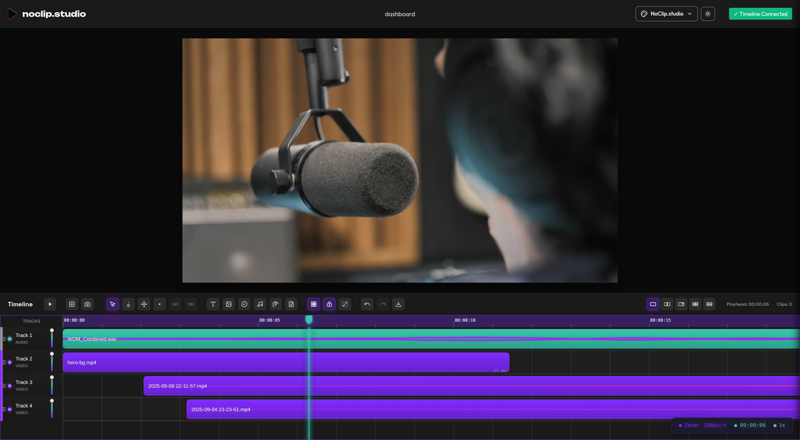This screenshot has width=800, height=440.
Task: Click the video preview frame
Action: [x=399, y=160]
